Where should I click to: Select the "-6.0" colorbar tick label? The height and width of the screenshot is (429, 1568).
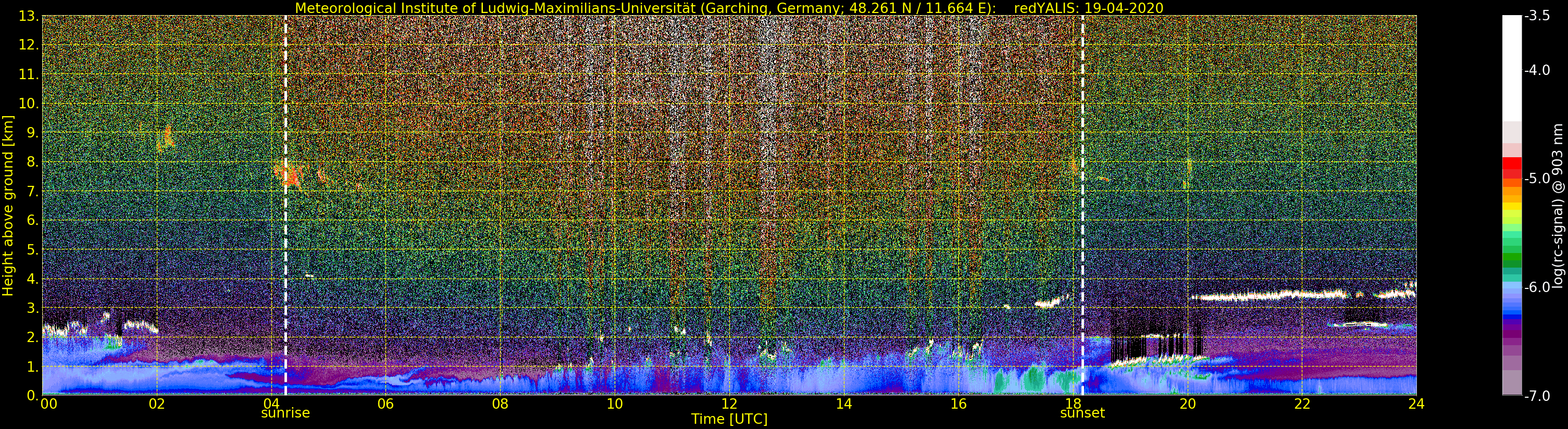click(1537, 287)
